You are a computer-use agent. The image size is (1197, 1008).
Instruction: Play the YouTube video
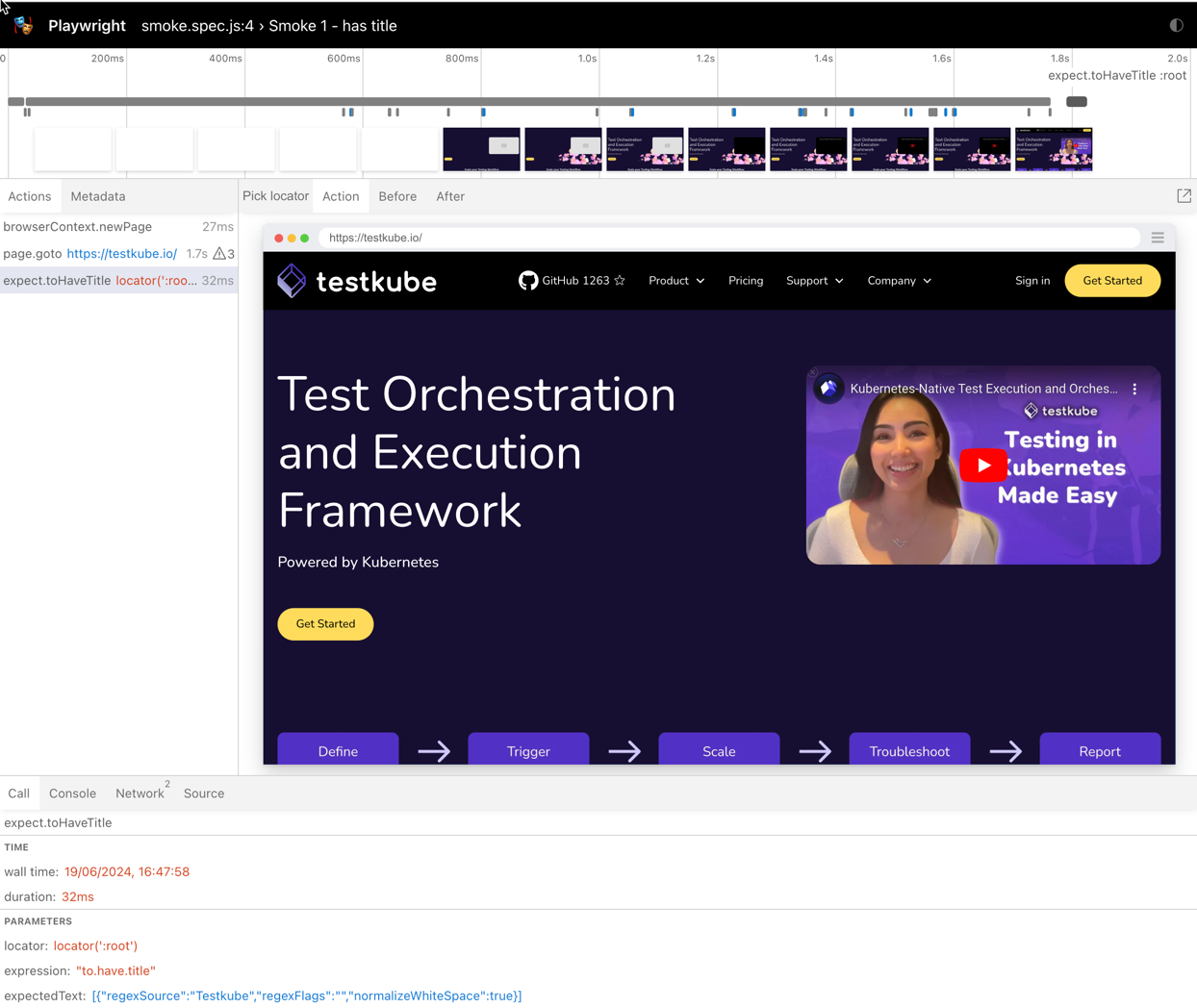click(x=982, y=466)
